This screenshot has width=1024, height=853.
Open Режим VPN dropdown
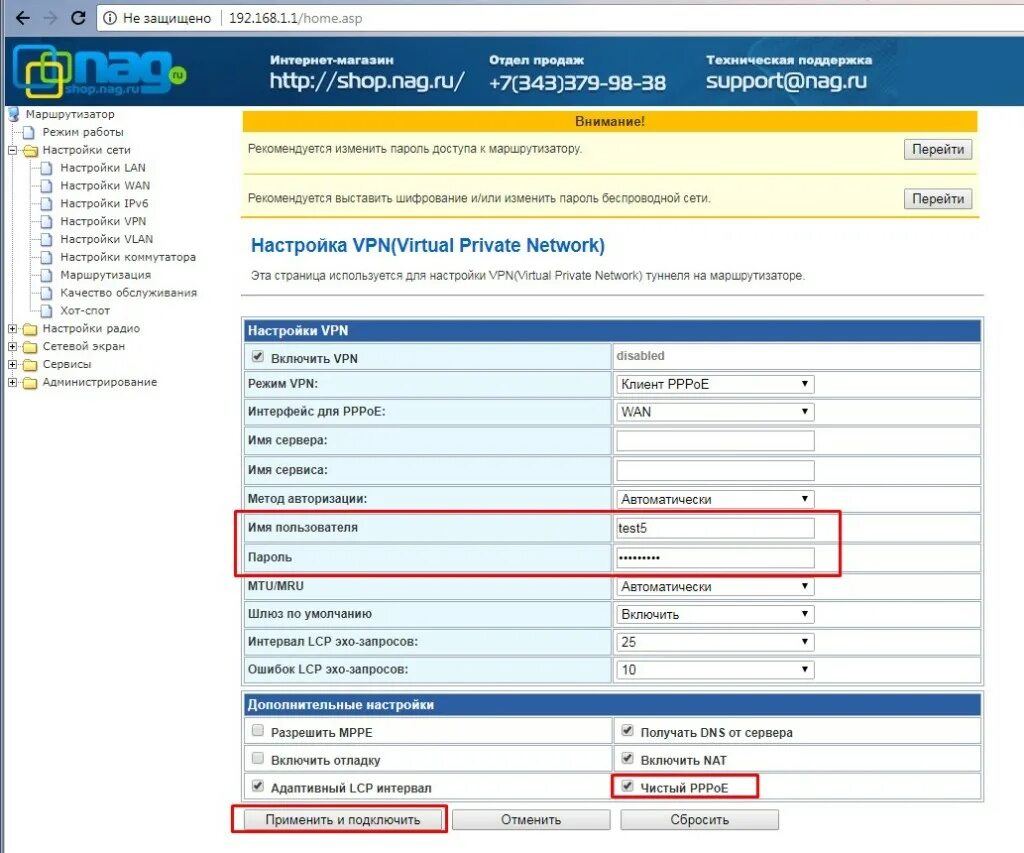(x=715, y=384)
